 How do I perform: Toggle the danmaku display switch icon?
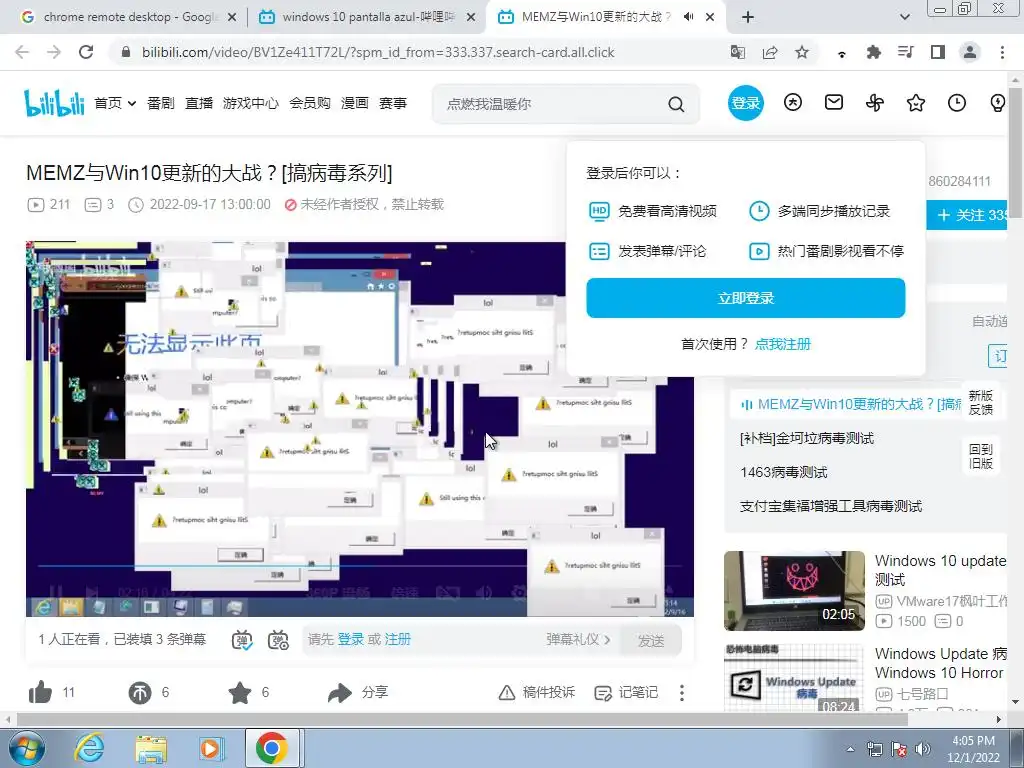coord(242,640)
